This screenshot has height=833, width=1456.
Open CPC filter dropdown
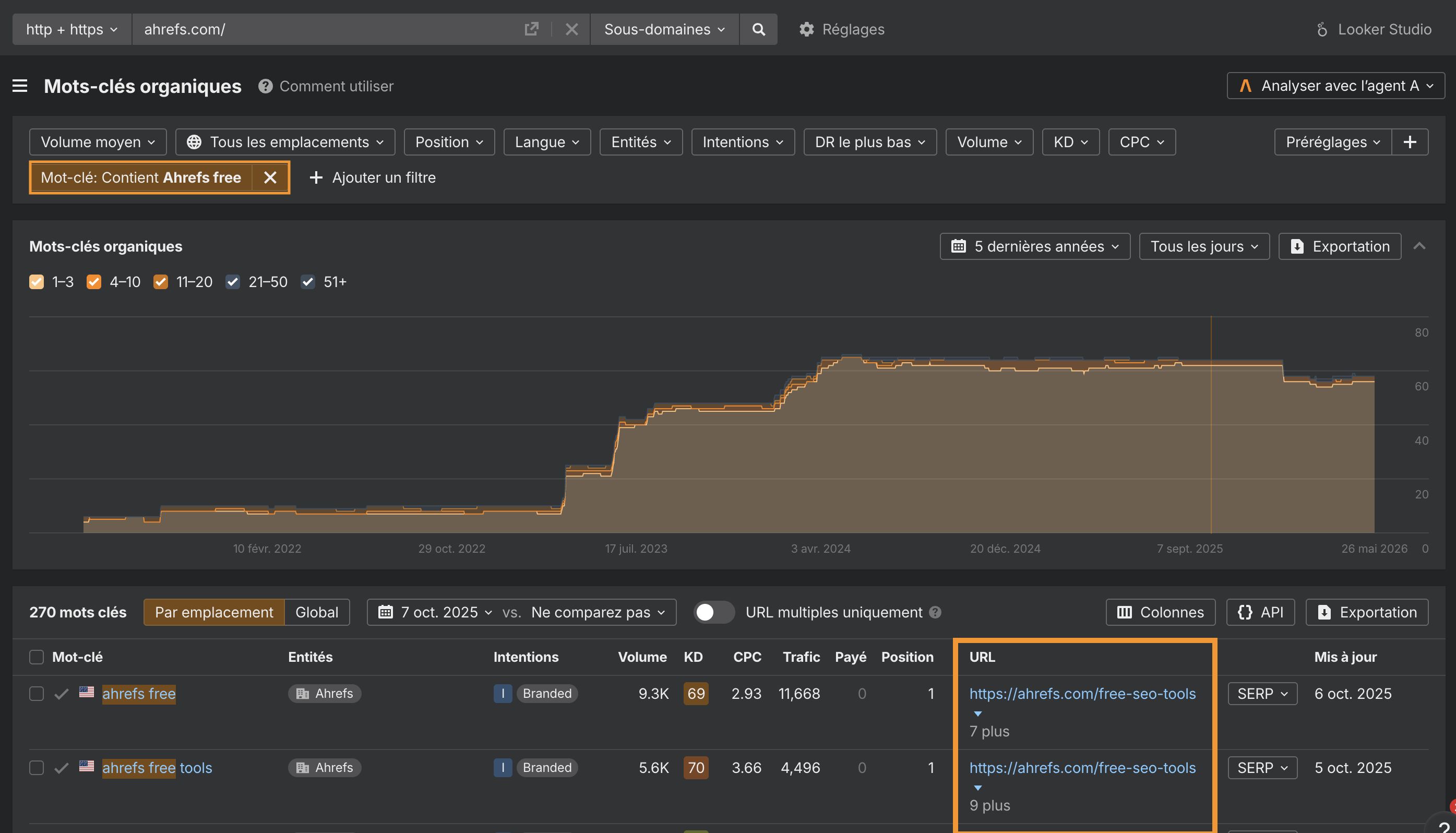[x=1141, y=142]
